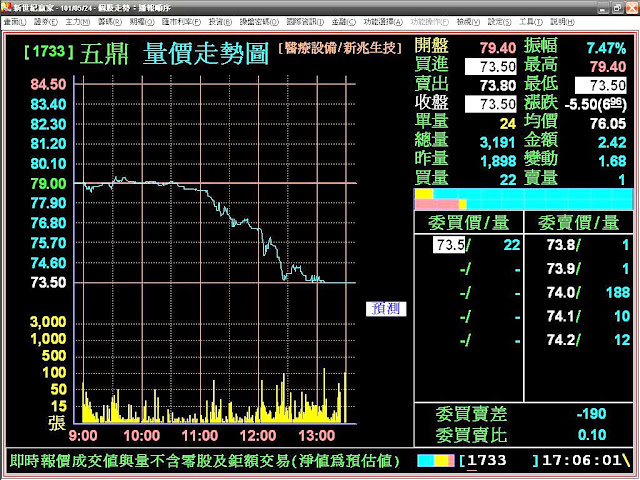Viewport: 640px width, 480px height.
Task: Click the 單量 value 24
Action: click(x=508, y=124)
